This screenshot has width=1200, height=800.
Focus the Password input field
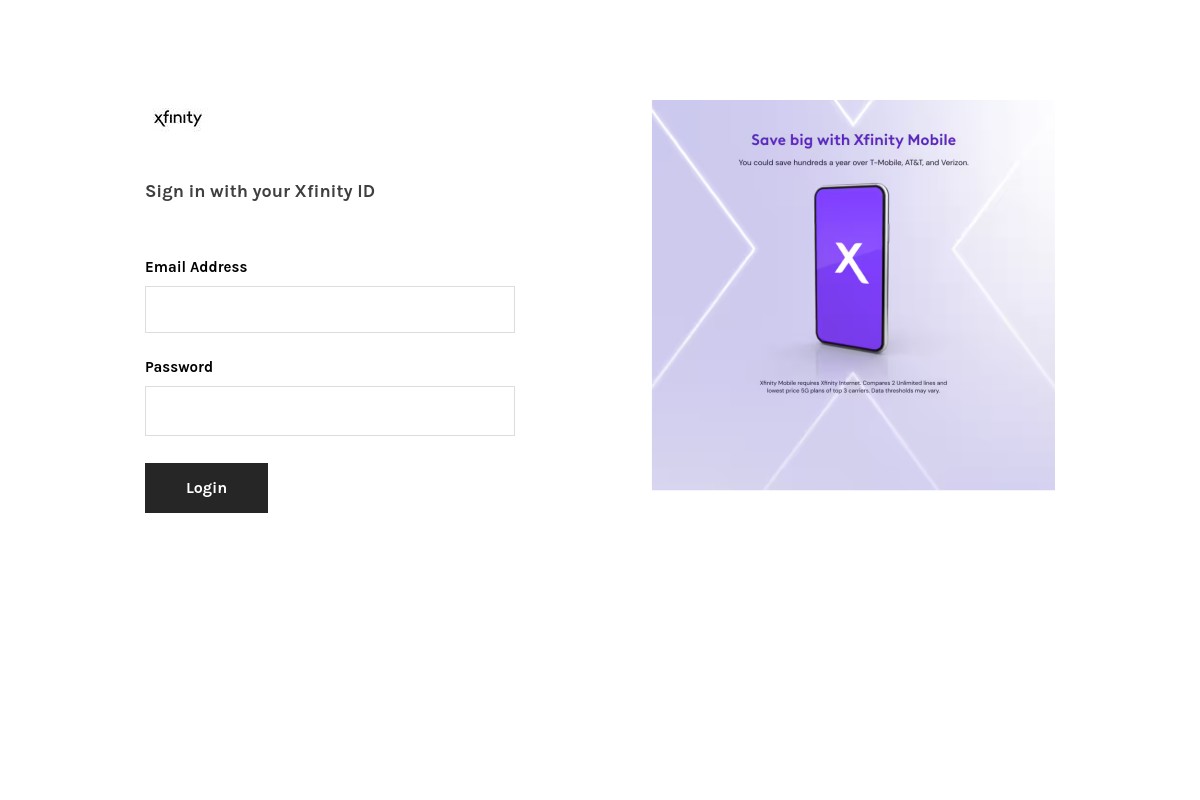[330, 411]
